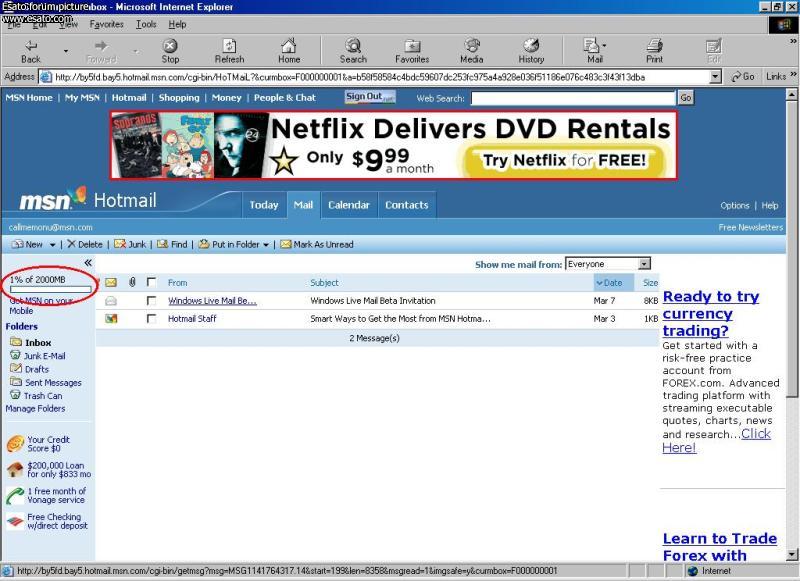The width and height of the screenshot is (800, 581).
Task: Switch to the Calendar tab
Action: 348,205
